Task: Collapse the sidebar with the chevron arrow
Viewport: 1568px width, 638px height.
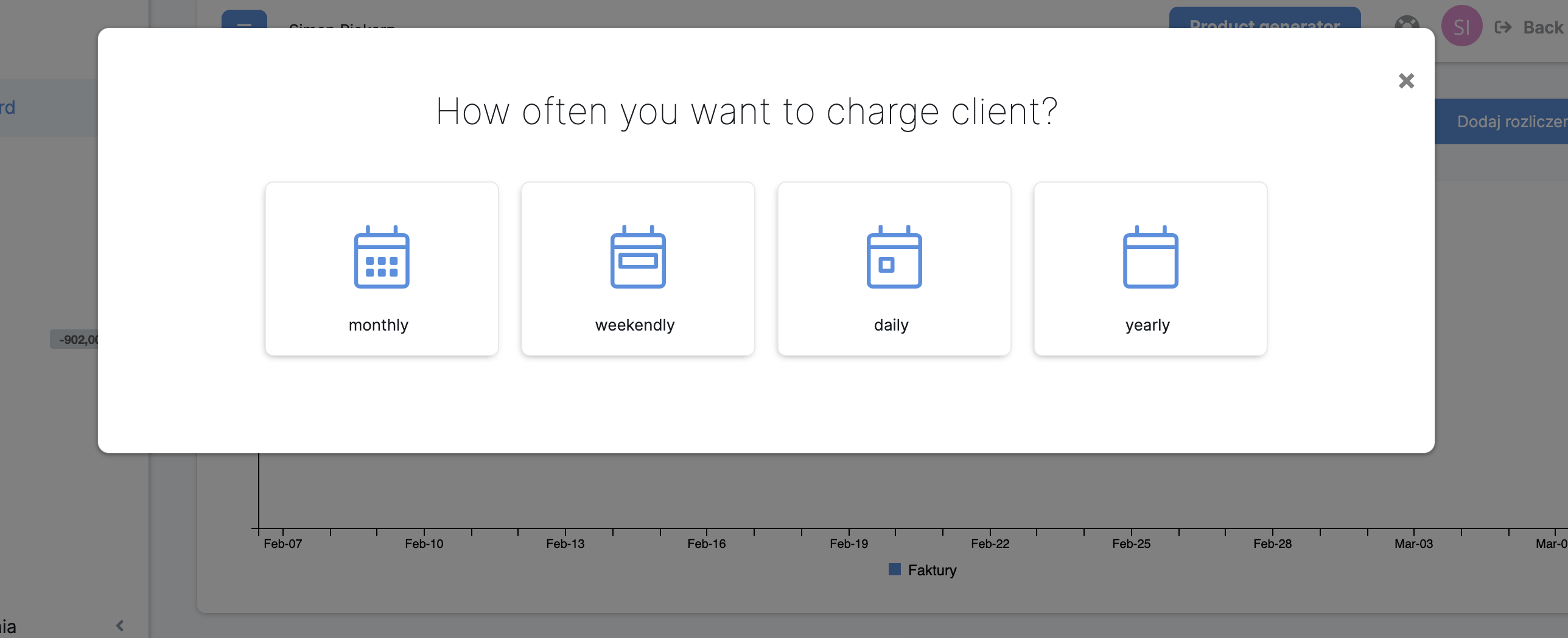Action: point(120,625)
